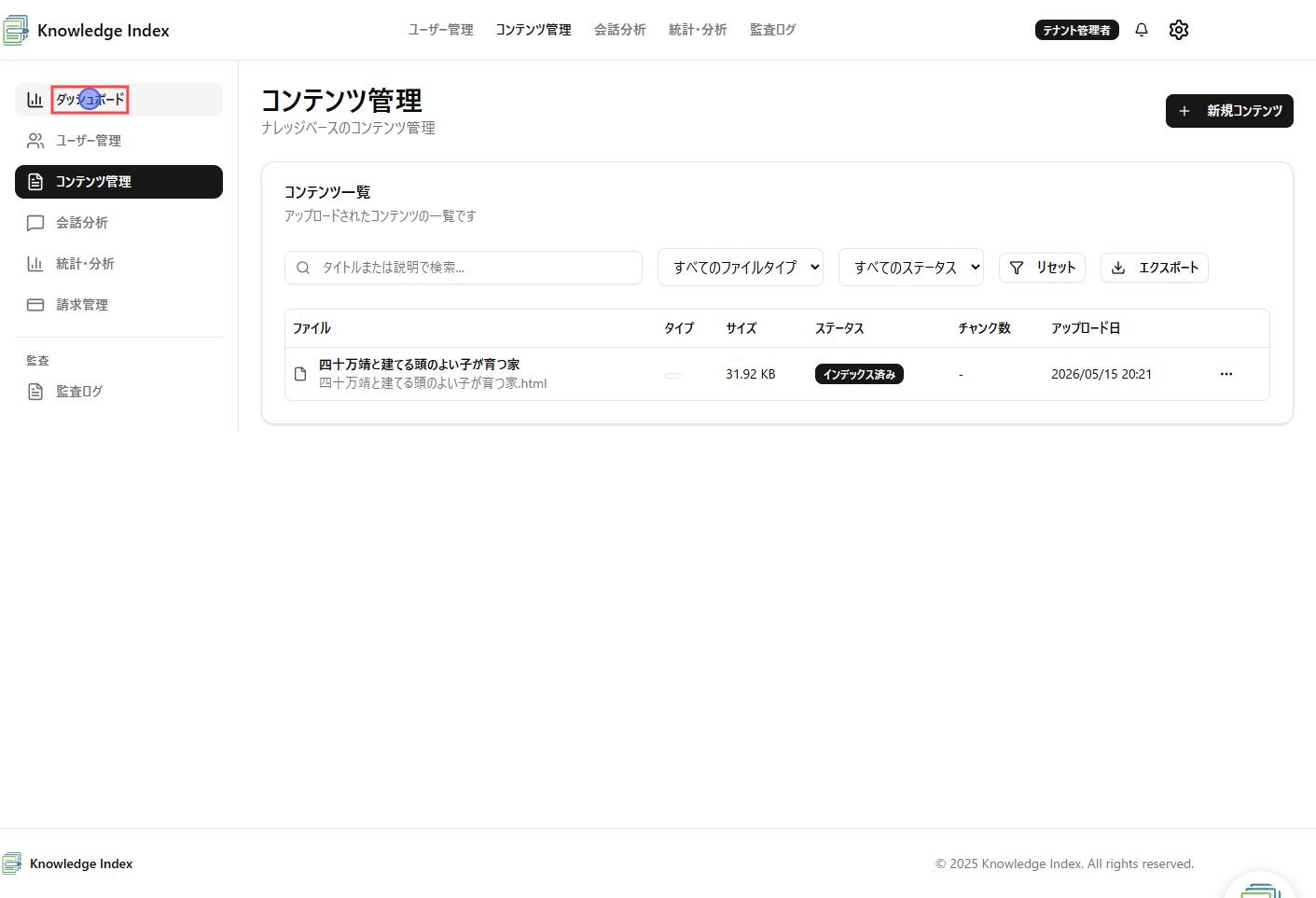Open ダッシュボード in the sidebar
Screen dimensions: 1316x898
(x=118, y=100)
